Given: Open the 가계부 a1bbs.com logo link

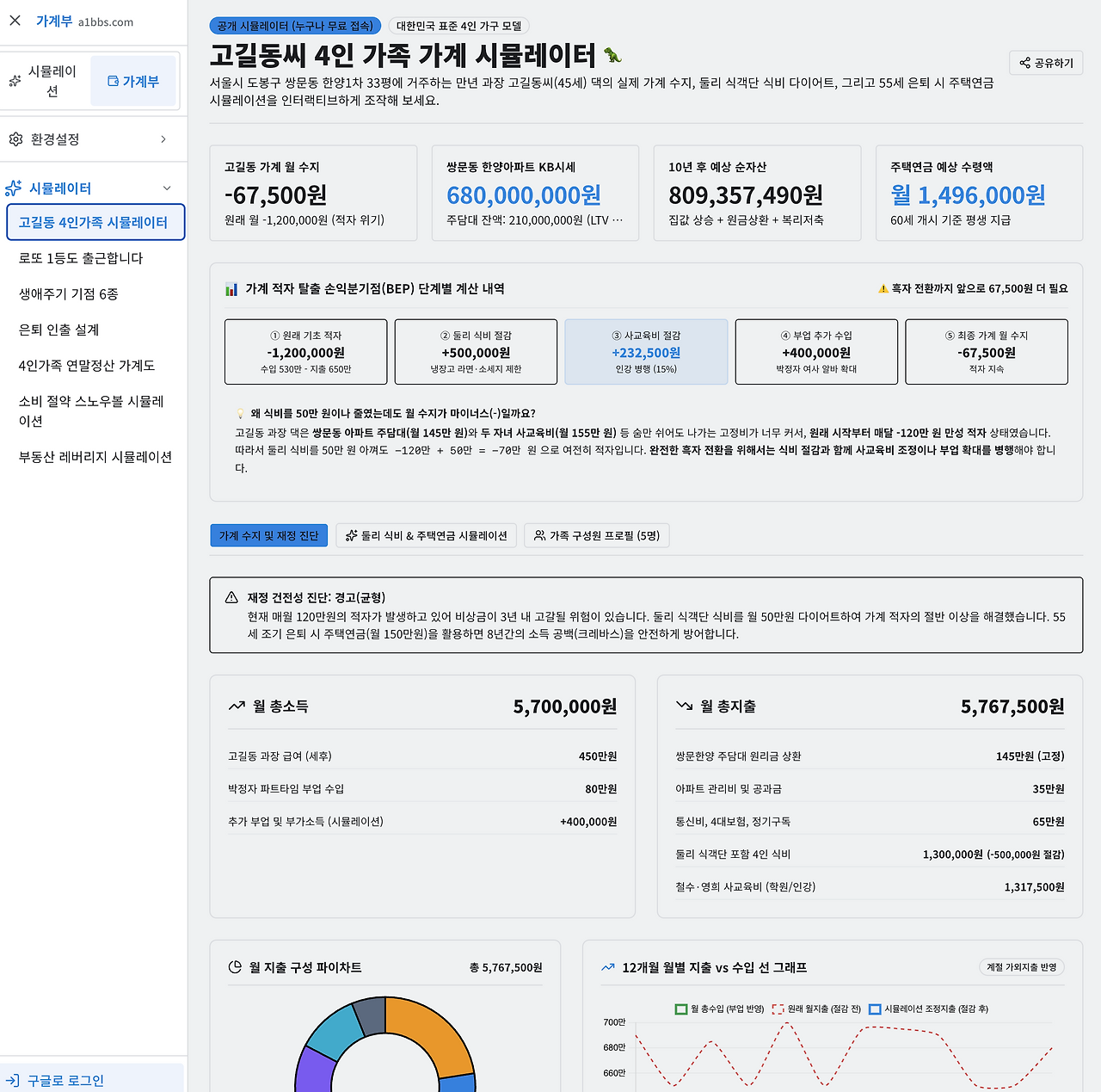Looking at the screenshot, I should pos(84,22).
